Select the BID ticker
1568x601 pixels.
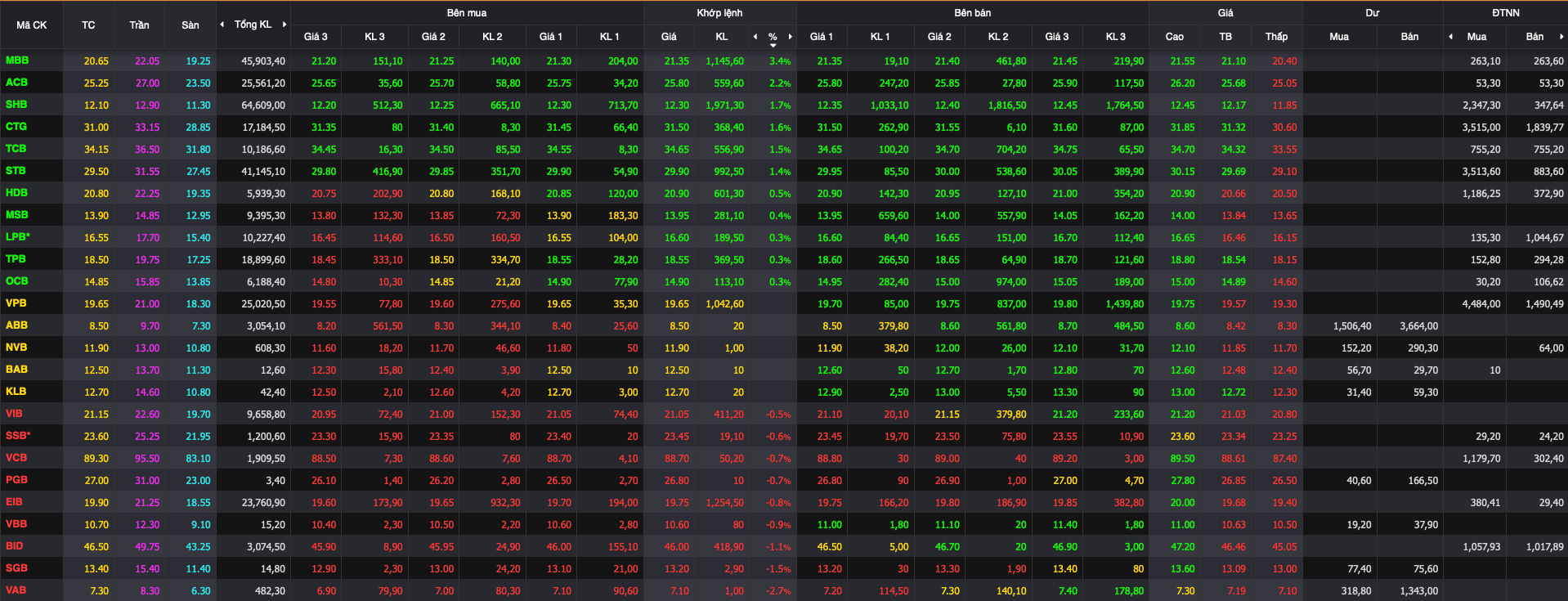click(15, 546)
